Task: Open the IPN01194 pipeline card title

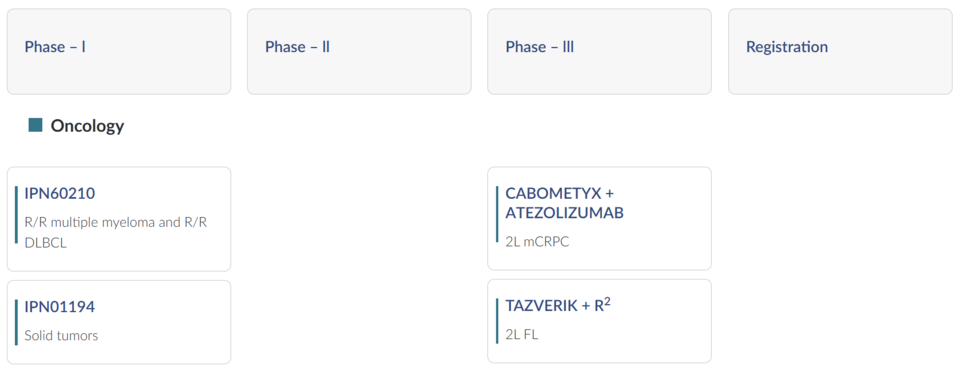Action: click(60, 307)
